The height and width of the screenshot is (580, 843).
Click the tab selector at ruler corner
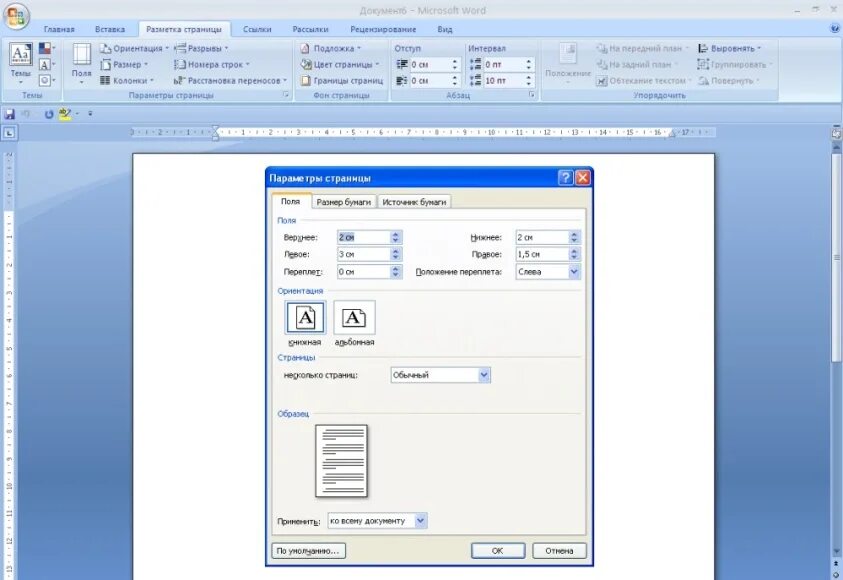(x=9, y=133)
